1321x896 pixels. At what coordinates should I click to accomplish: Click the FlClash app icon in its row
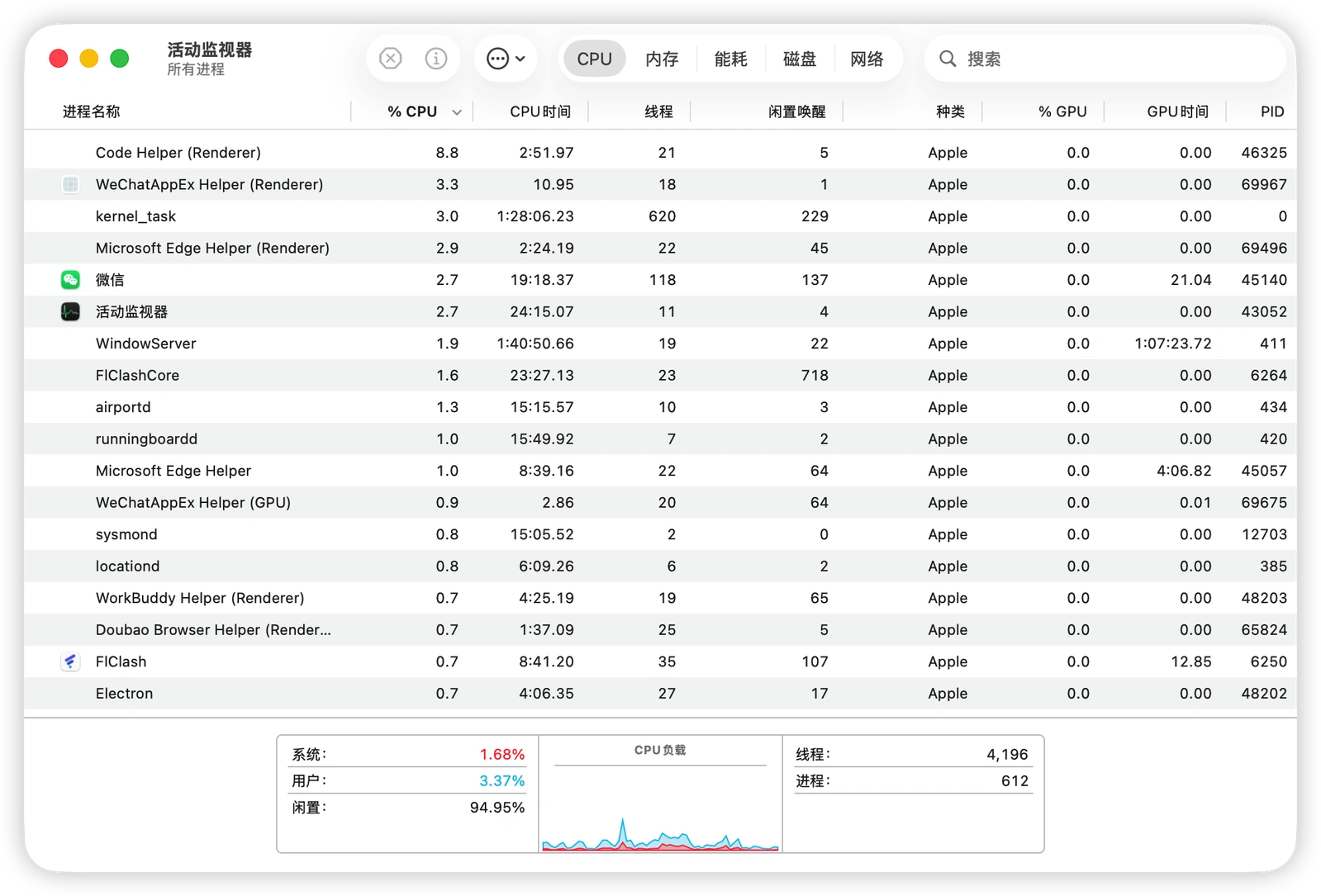[x=70, y=661]
